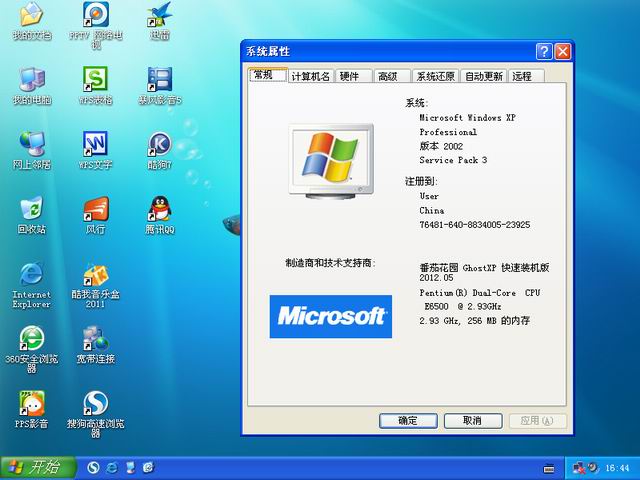The image size is (640, 480).
Task: Launch the 迅雷 Thunder desktop shortcut
Action: 160,20
